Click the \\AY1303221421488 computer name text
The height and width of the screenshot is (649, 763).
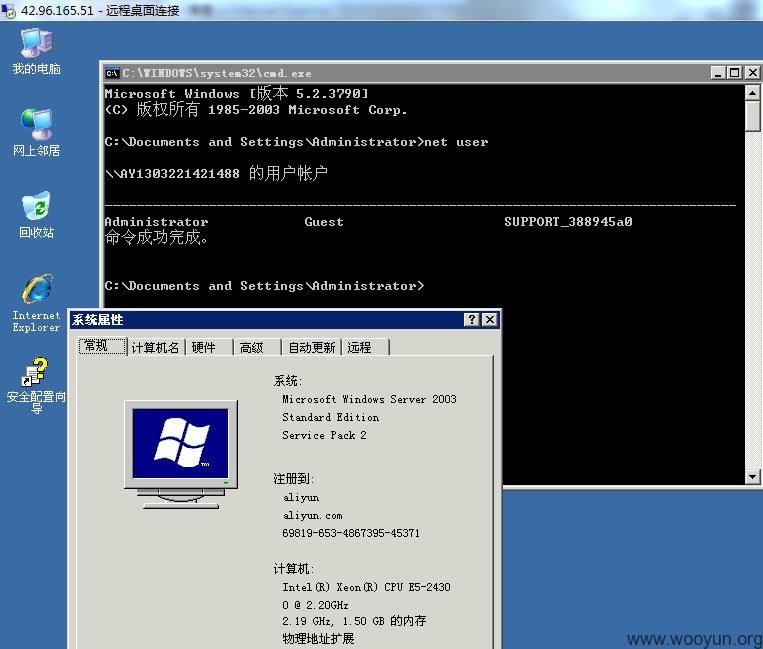[172, 174]
